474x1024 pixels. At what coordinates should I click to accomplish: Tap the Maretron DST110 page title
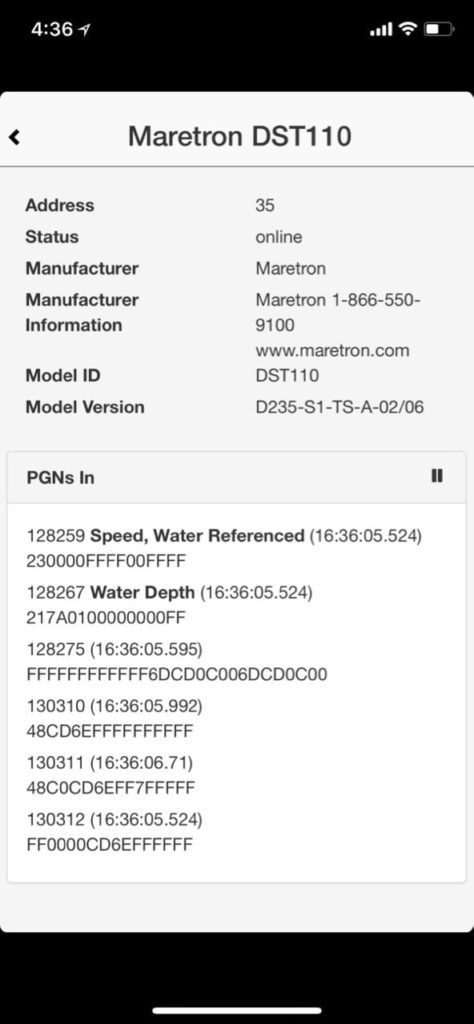pos(240,136)
